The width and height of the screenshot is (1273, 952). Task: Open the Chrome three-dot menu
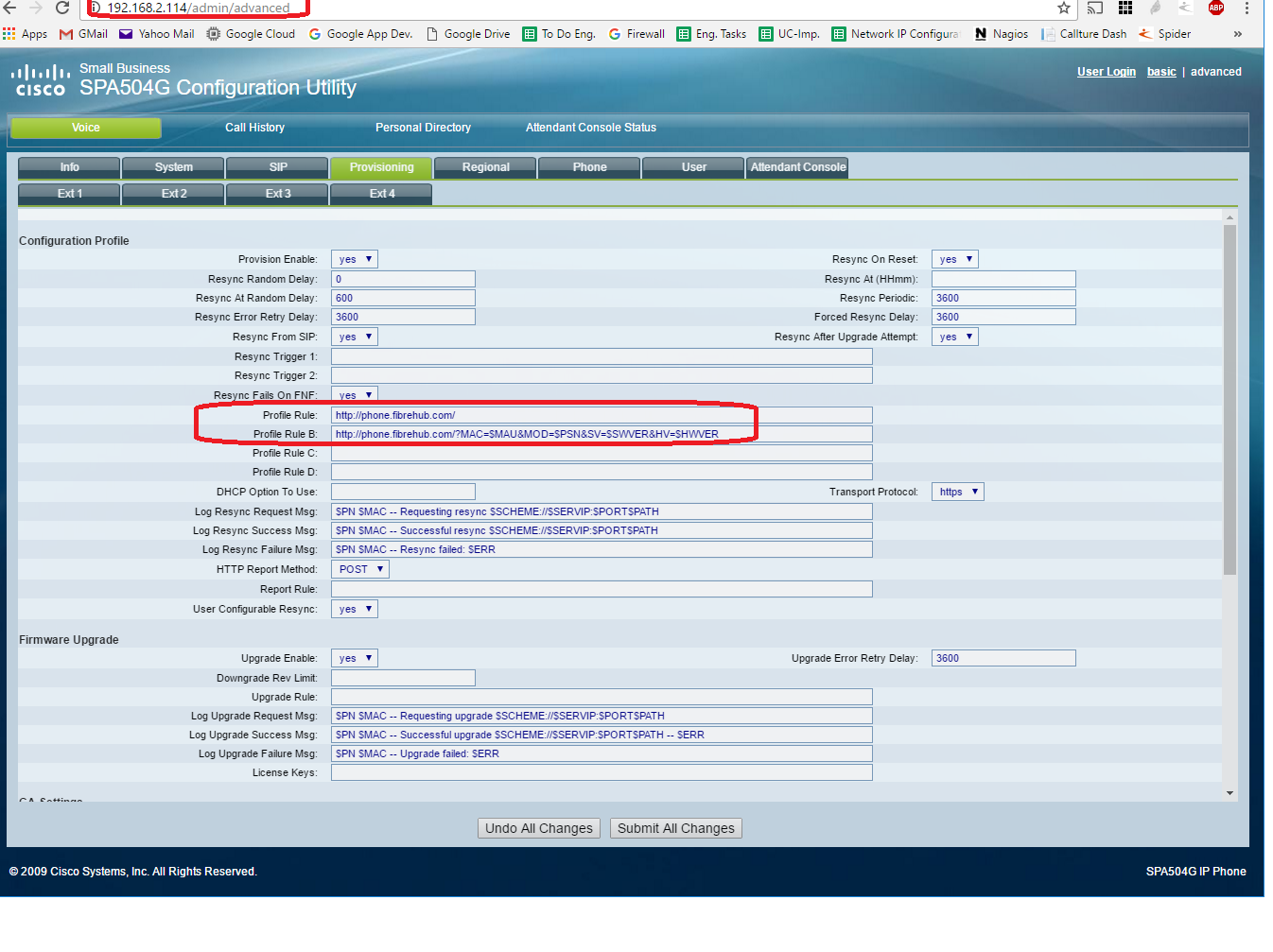pyautogui.click(x=1247, y=9)
